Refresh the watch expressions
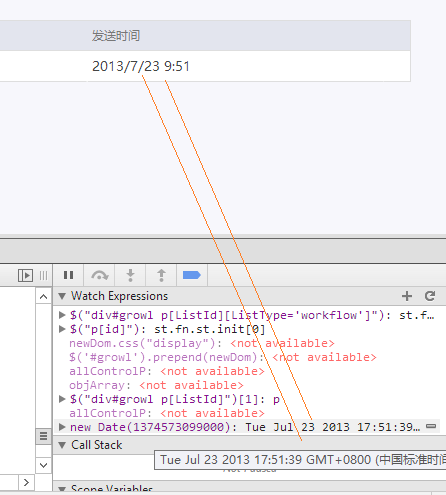The width and height of the screenshot is (446, 495). click(430, 296)
